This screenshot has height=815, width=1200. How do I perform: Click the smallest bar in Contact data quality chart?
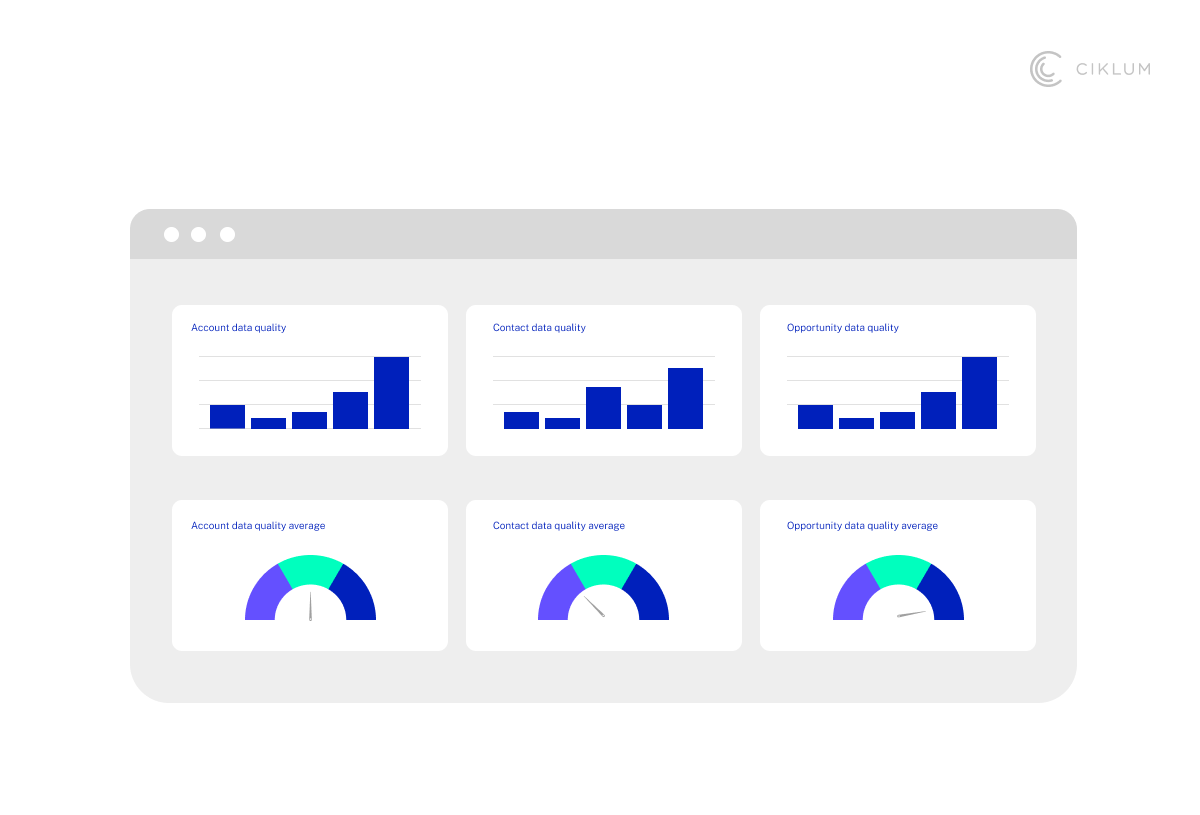[562, 422]
